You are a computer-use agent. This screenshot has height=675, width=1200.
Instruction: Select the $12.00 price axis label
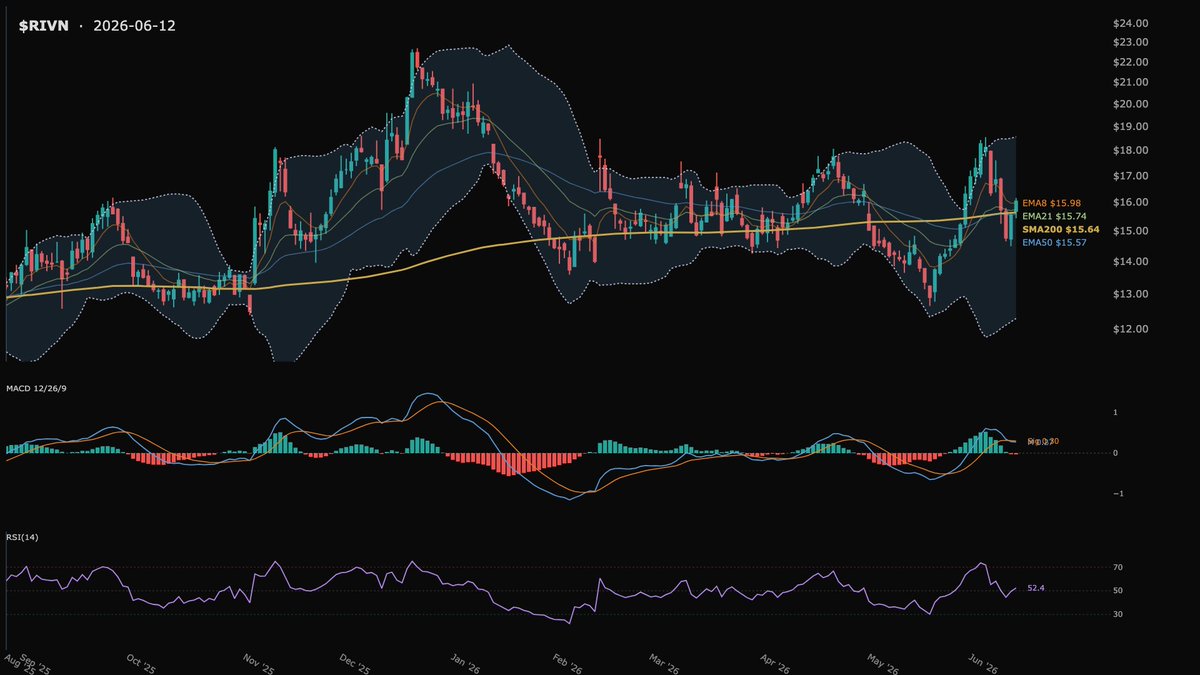[1132, 330]
